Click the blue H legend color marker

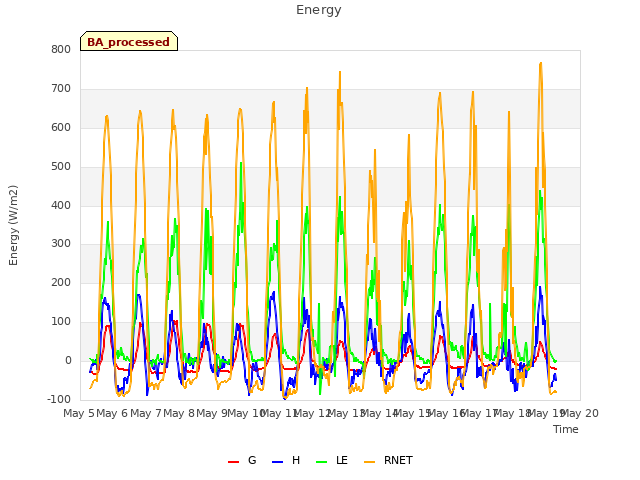tap(277, 462)
